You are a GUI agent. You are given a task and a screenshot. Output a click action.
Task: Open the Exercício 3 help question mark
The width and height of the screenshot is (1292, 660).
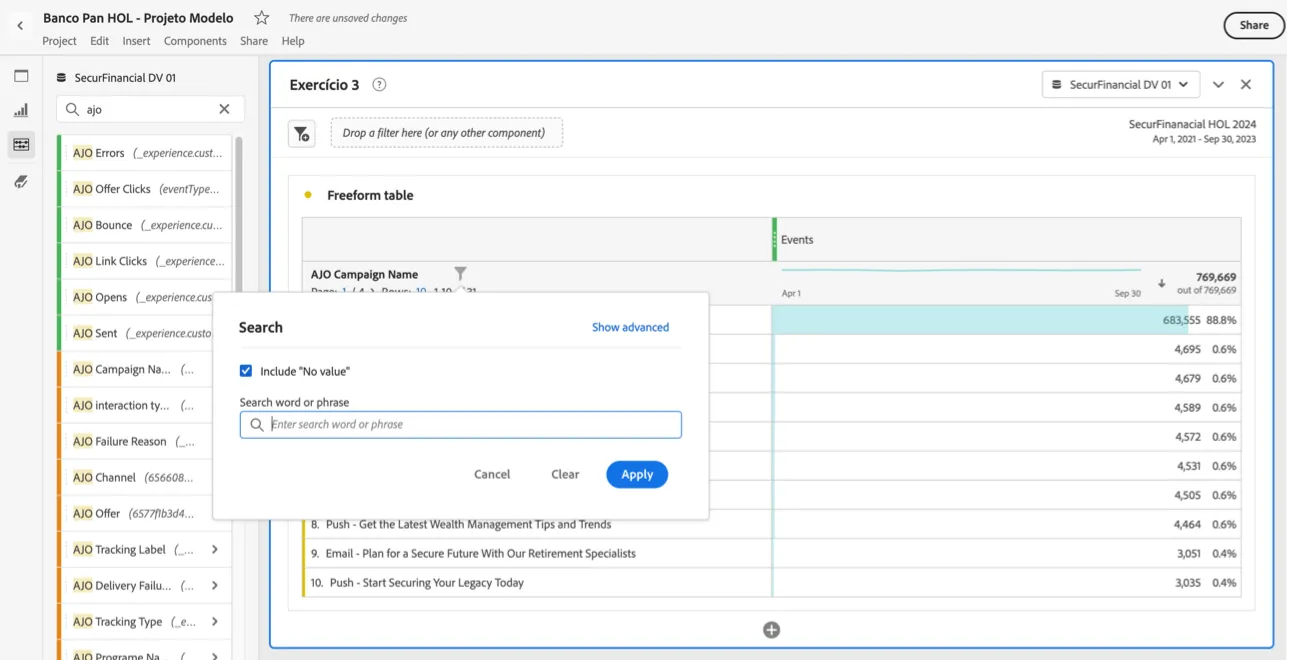[x=379, y=85]
